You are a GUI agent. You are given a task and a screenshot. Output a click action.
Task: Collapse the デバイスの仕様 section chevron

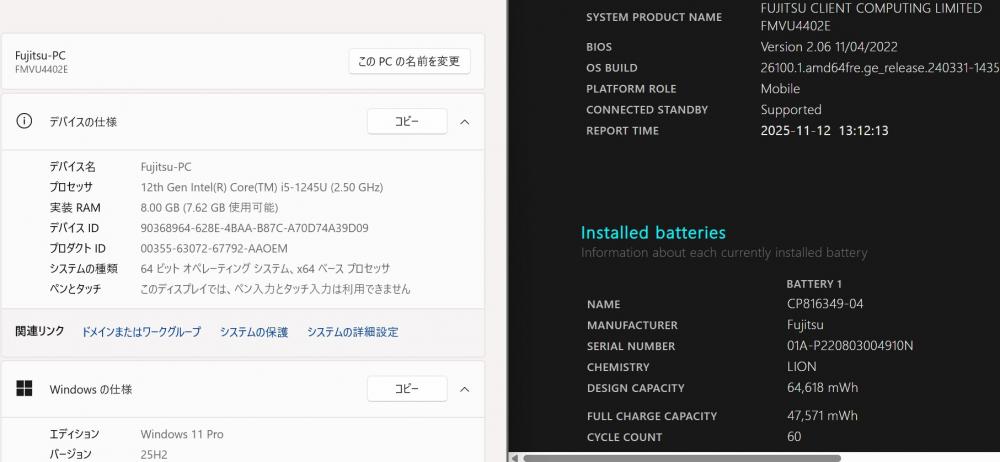tap(465, 122)
